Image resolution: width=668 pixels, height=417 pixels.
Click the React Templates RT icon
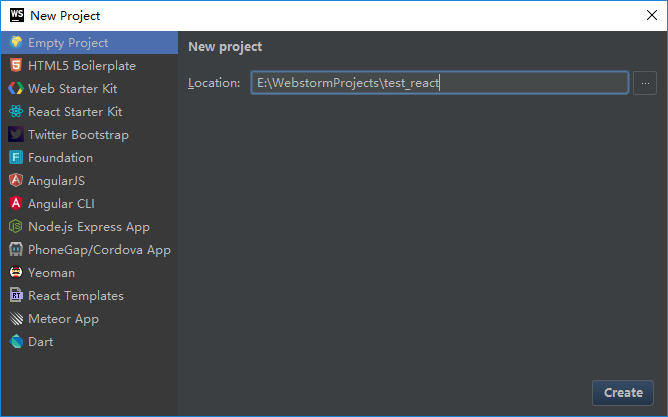click(x=16, y=296)
